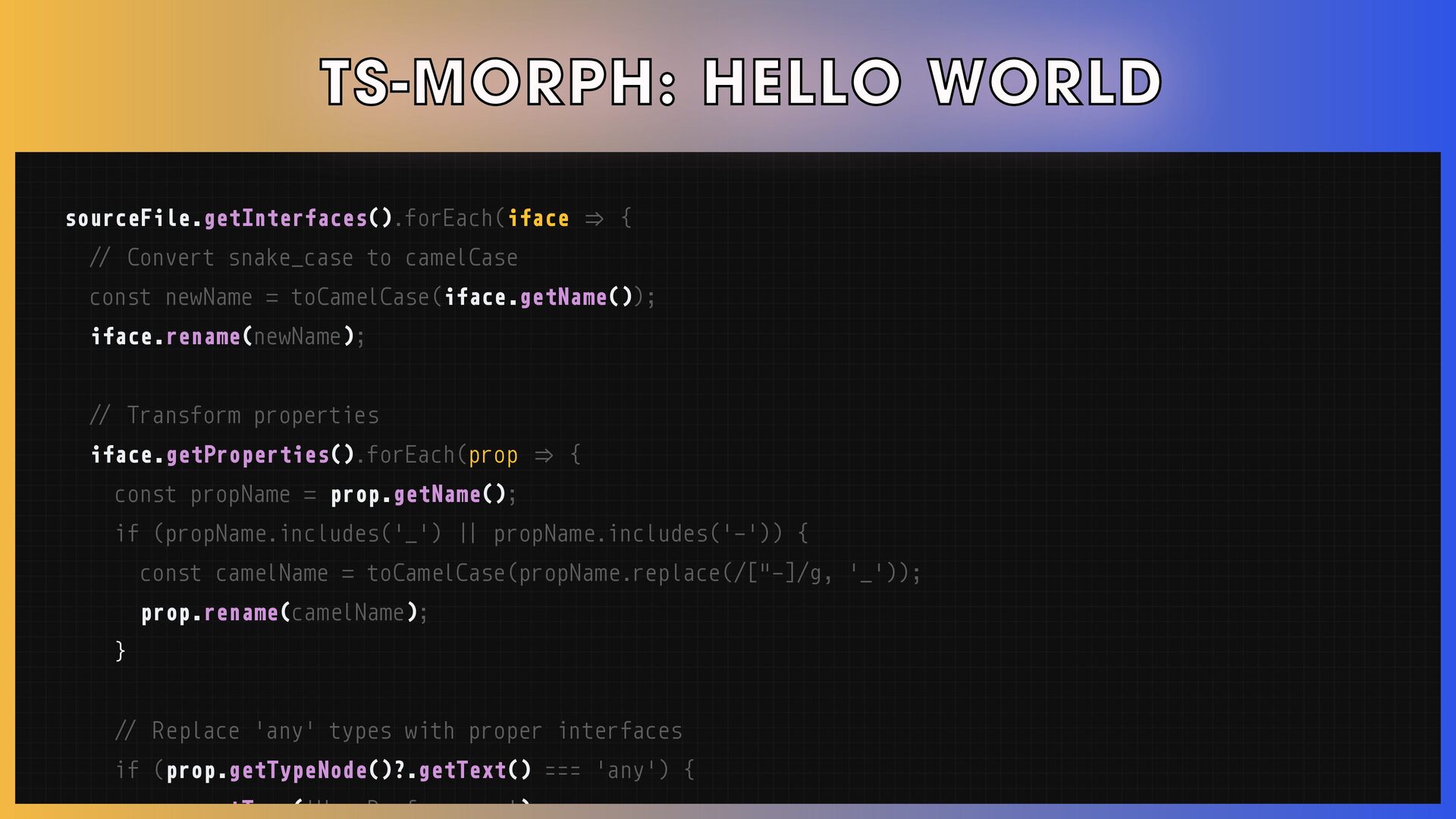Image resolution: width=1456 pixels, height=819 pixels.
Task: Click the yellow iface parameter
Action: tap(538, 218)
